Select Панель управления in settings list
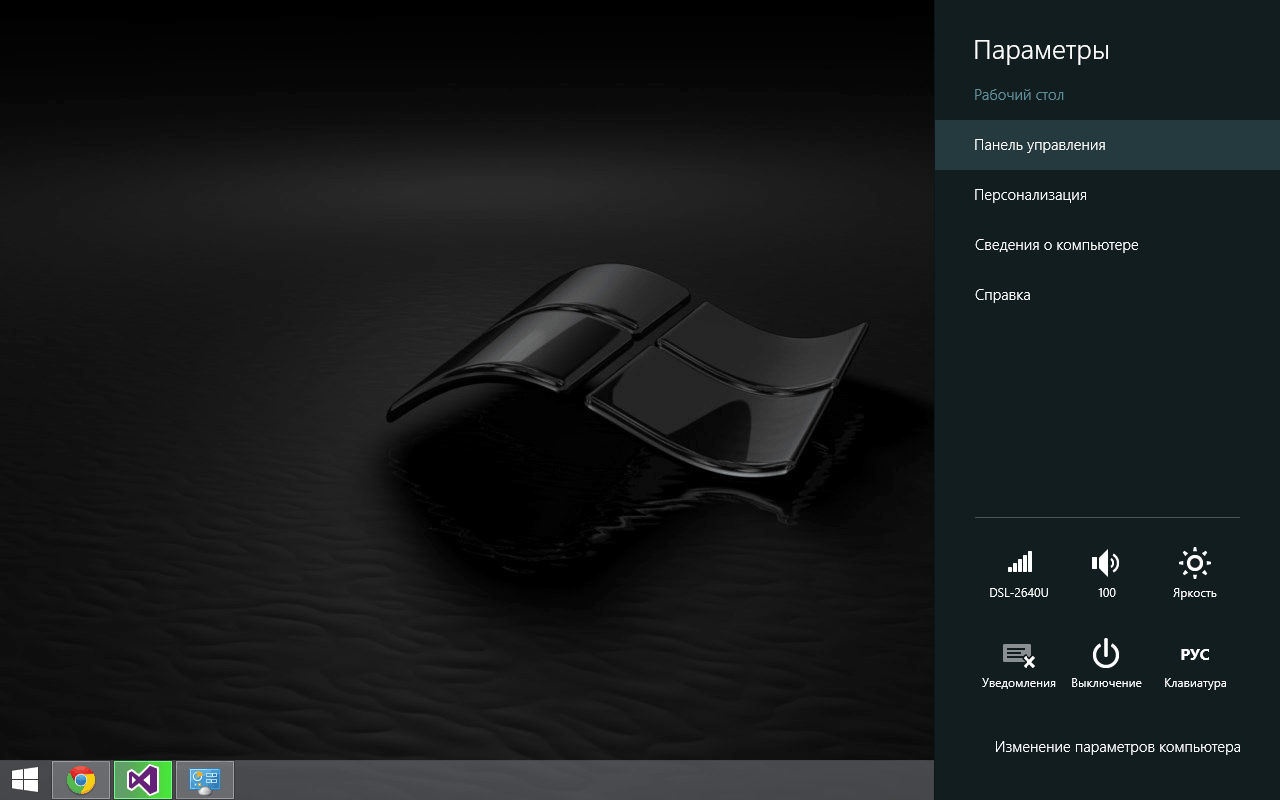The height and width of the screenshot is (800, 1280). [x=1040, y=145]
